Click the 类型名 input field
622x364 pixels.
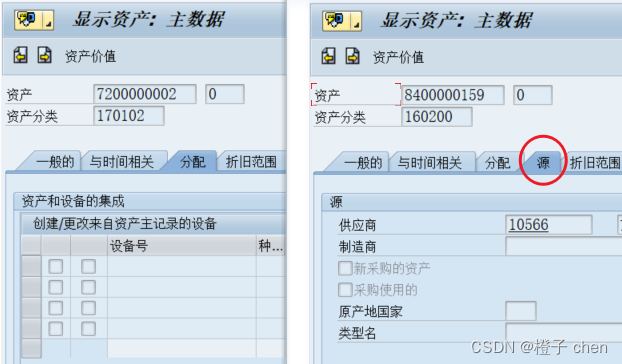tap(564, 332)
